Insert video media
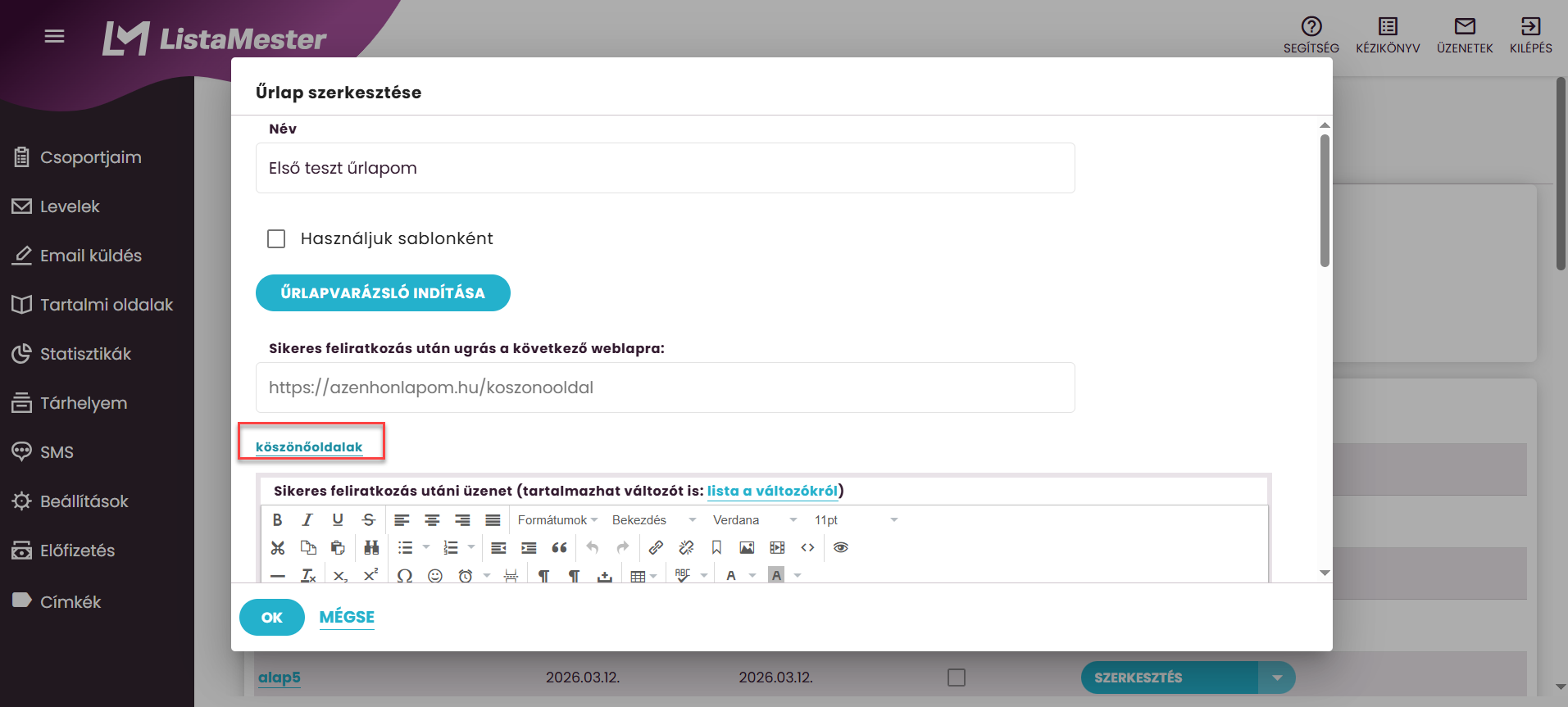The image size is (1568, 707). (777, 548)
